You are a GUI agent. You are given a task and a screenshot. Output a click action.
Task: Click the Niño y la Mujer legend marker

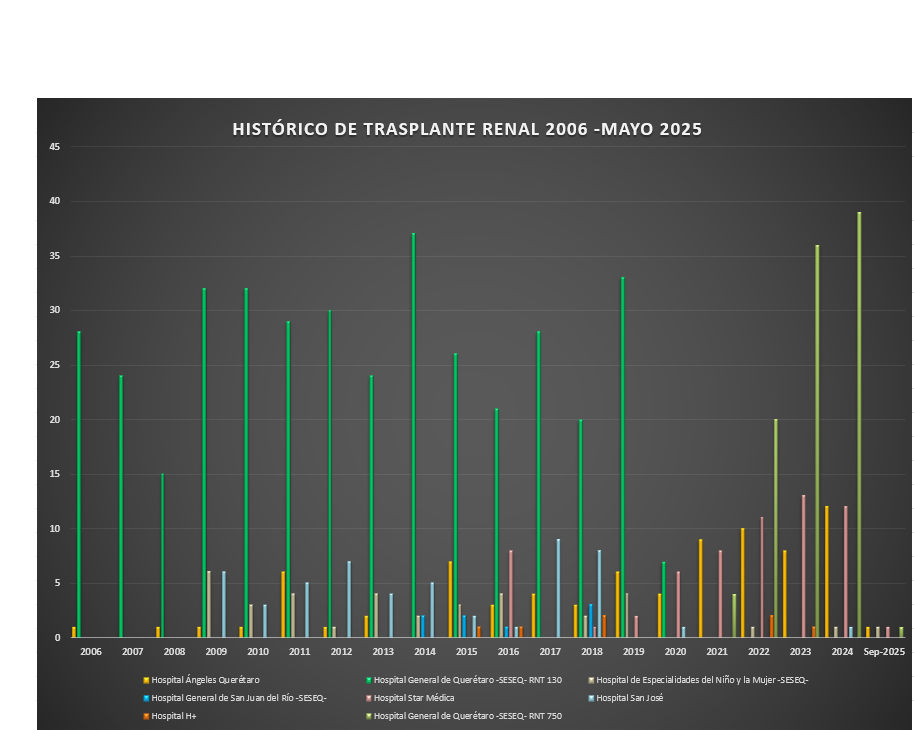click(x=591, y=680)
